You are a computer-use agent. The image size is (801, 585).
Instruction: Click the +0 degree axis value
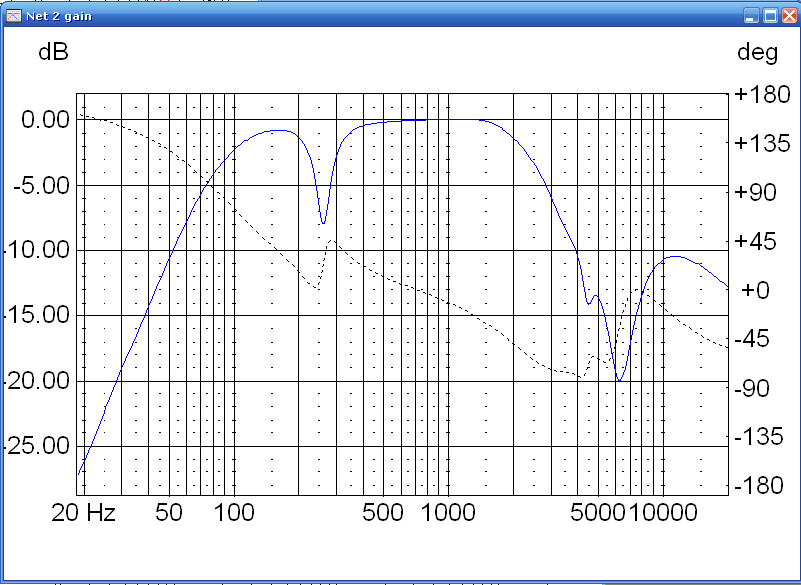click(755, 290)
